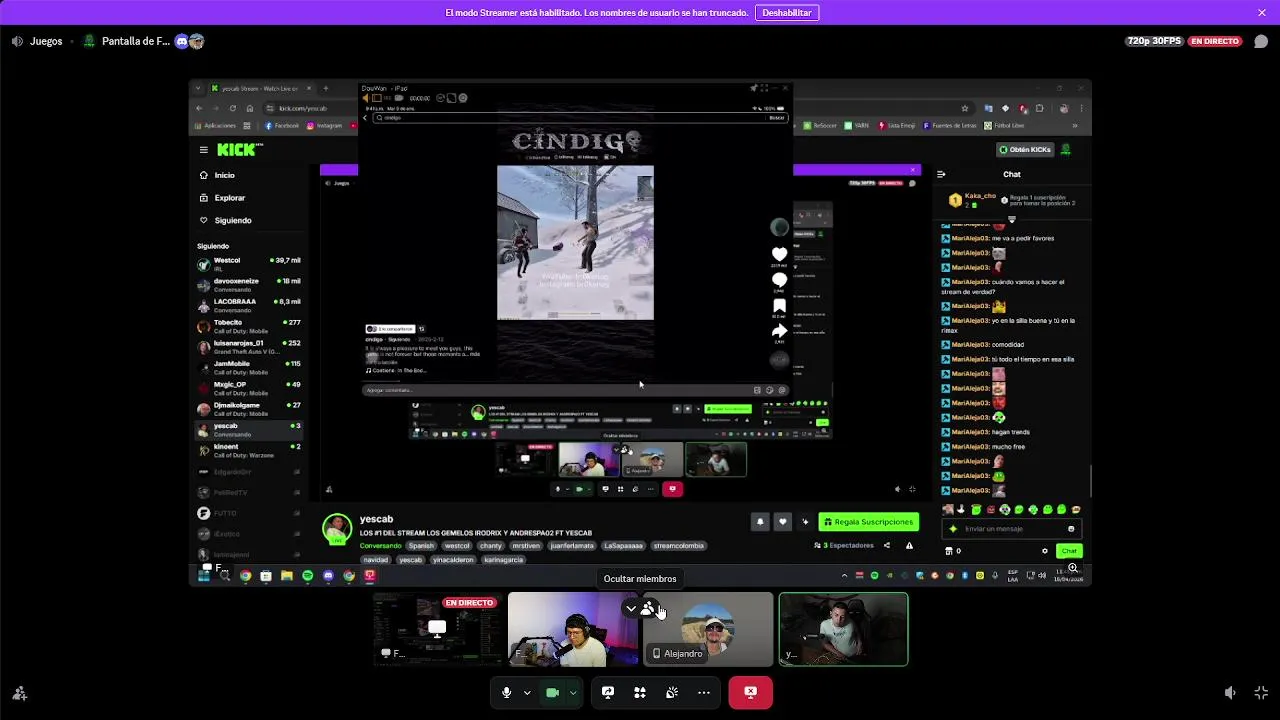The height and width of the screenshot is (720, 1280).
Task: Click the Spanish tag under stream title
Action: pyautogui.click(x=421, y=546)
